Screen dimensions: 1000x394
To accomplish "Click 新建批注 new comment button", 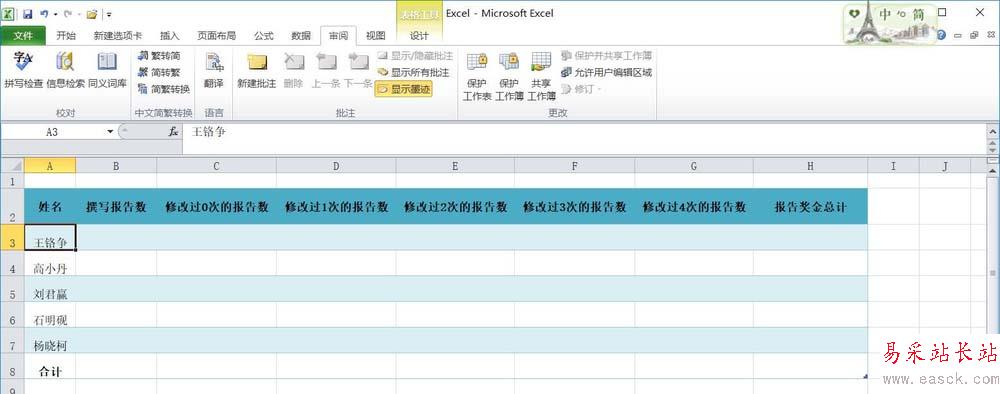I will 256,70.
